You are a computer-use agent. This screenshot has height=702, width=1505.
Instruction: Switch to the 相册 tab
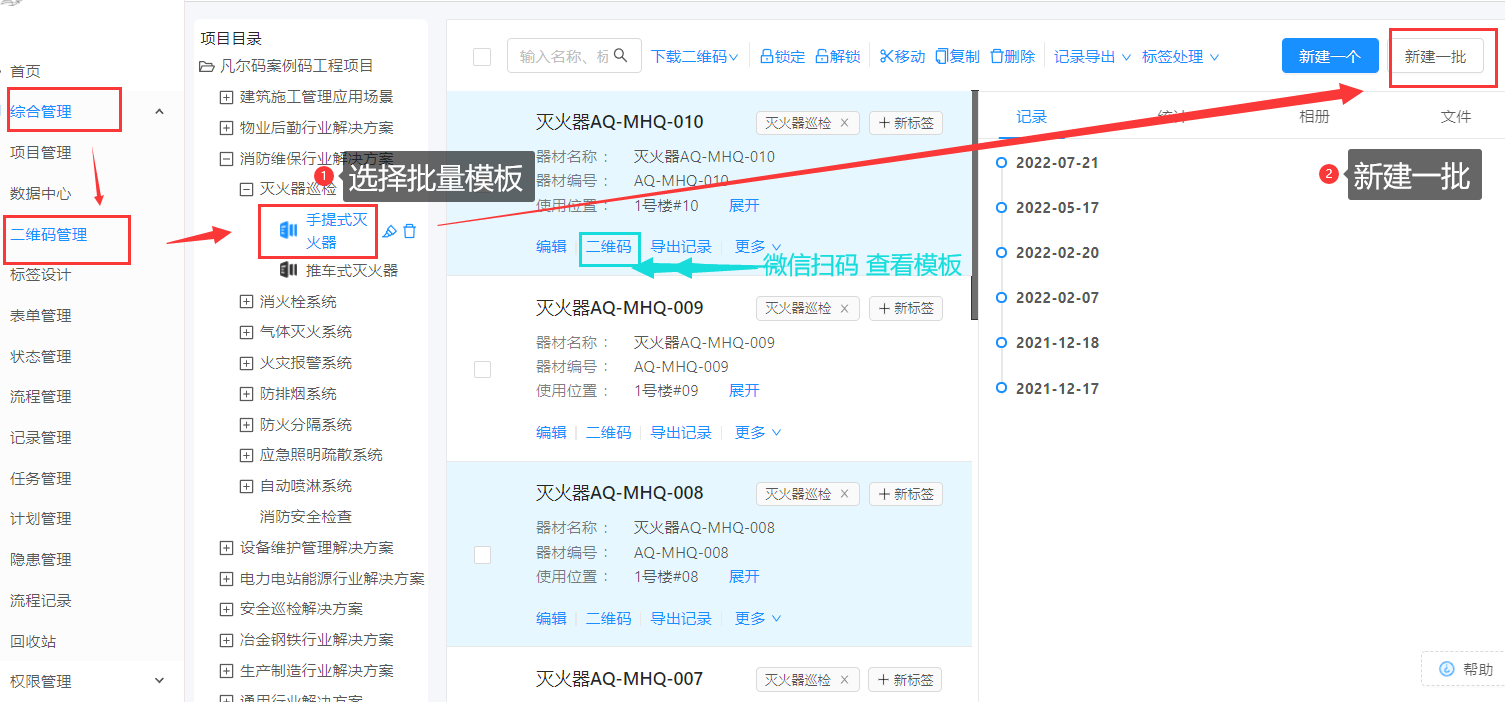click(x=1314, y=117)
